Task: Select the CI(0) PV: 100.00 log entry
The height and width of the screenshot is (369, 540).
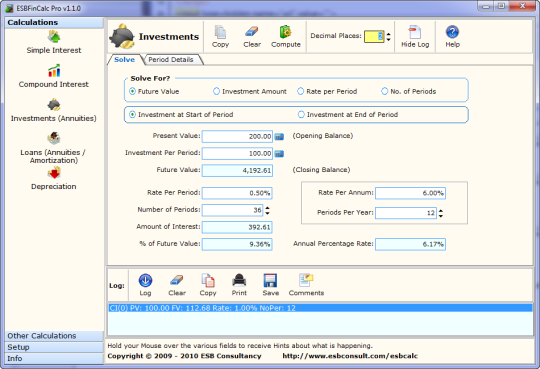Action: point(320,308)
